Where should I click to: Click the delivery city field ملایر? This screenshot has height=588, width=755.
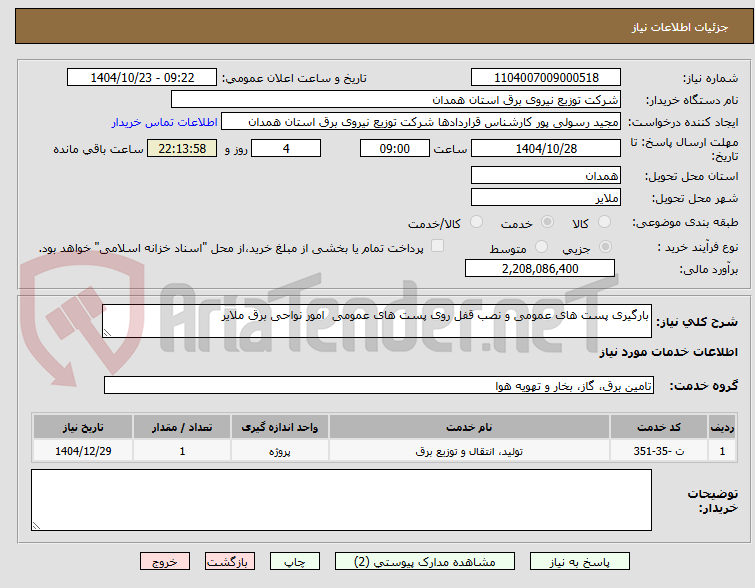(546, 197)
